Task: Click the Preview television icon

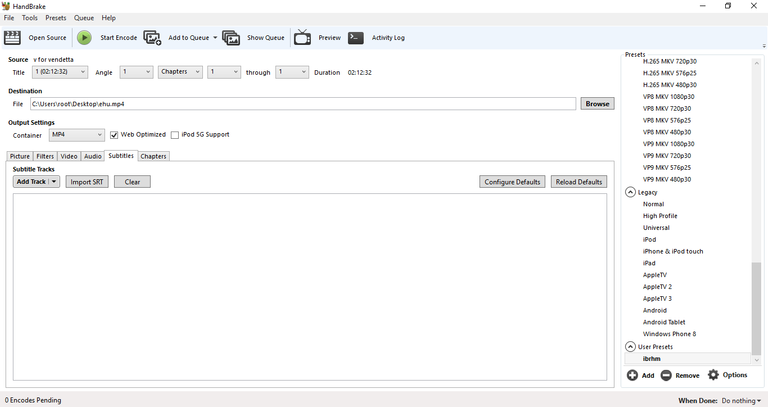Action: (302, 37)
